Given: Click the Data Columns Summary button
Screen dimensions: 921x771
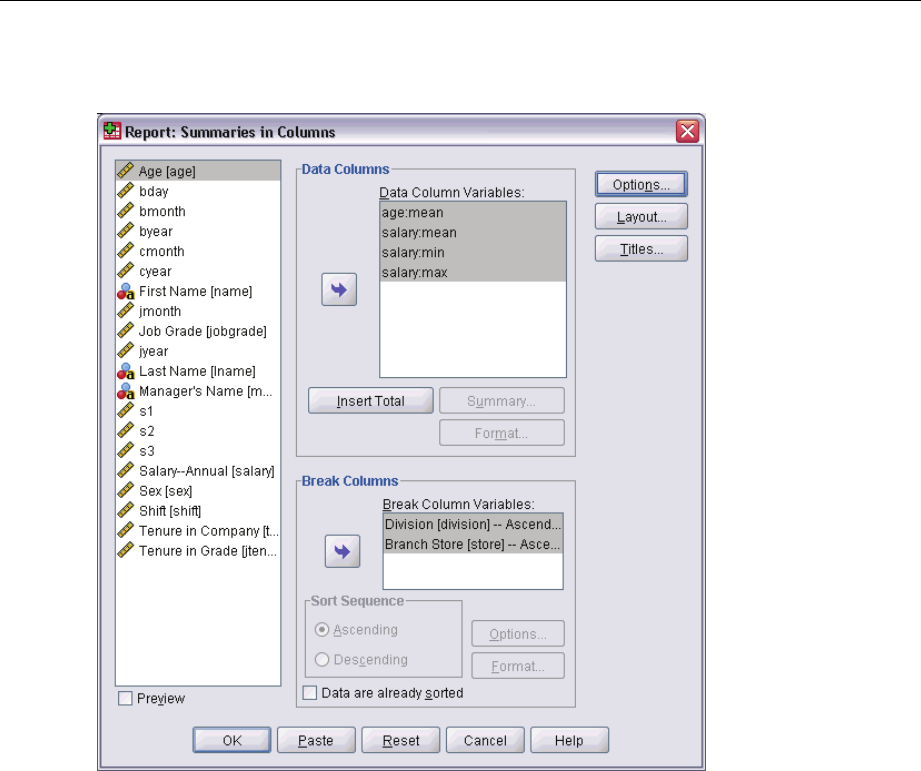Looking at the screenshot, I should (x=502, y=400).
